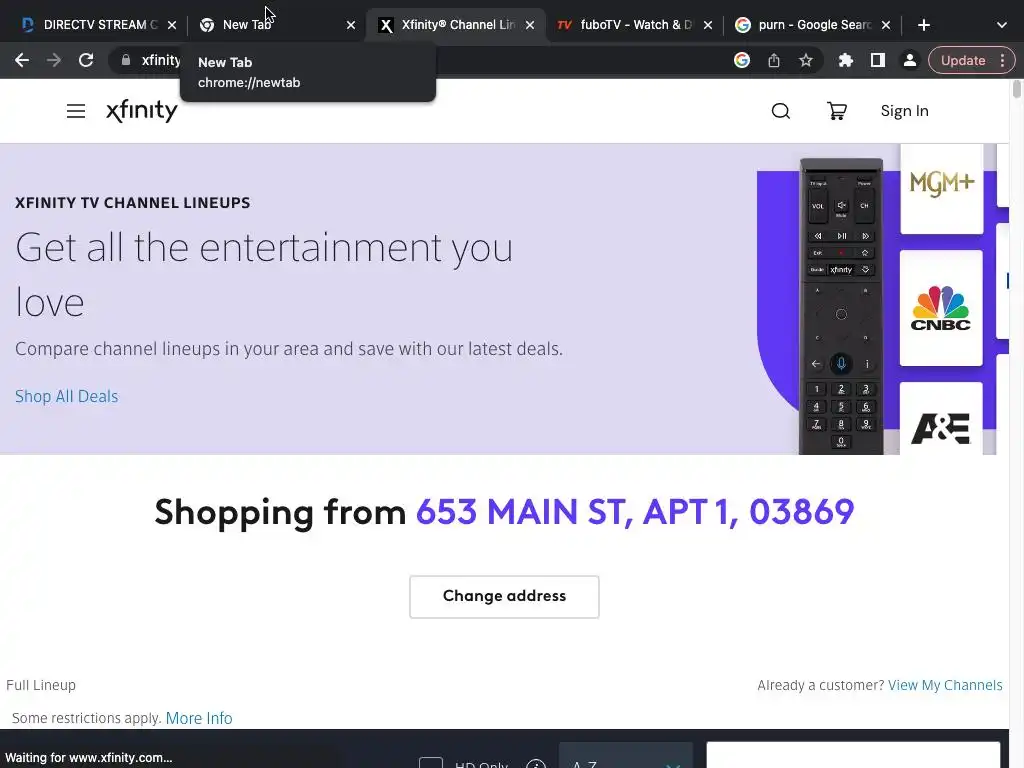Toggle the browser side panel
This screenshot has height=768, width=1024.
(878, 61)
